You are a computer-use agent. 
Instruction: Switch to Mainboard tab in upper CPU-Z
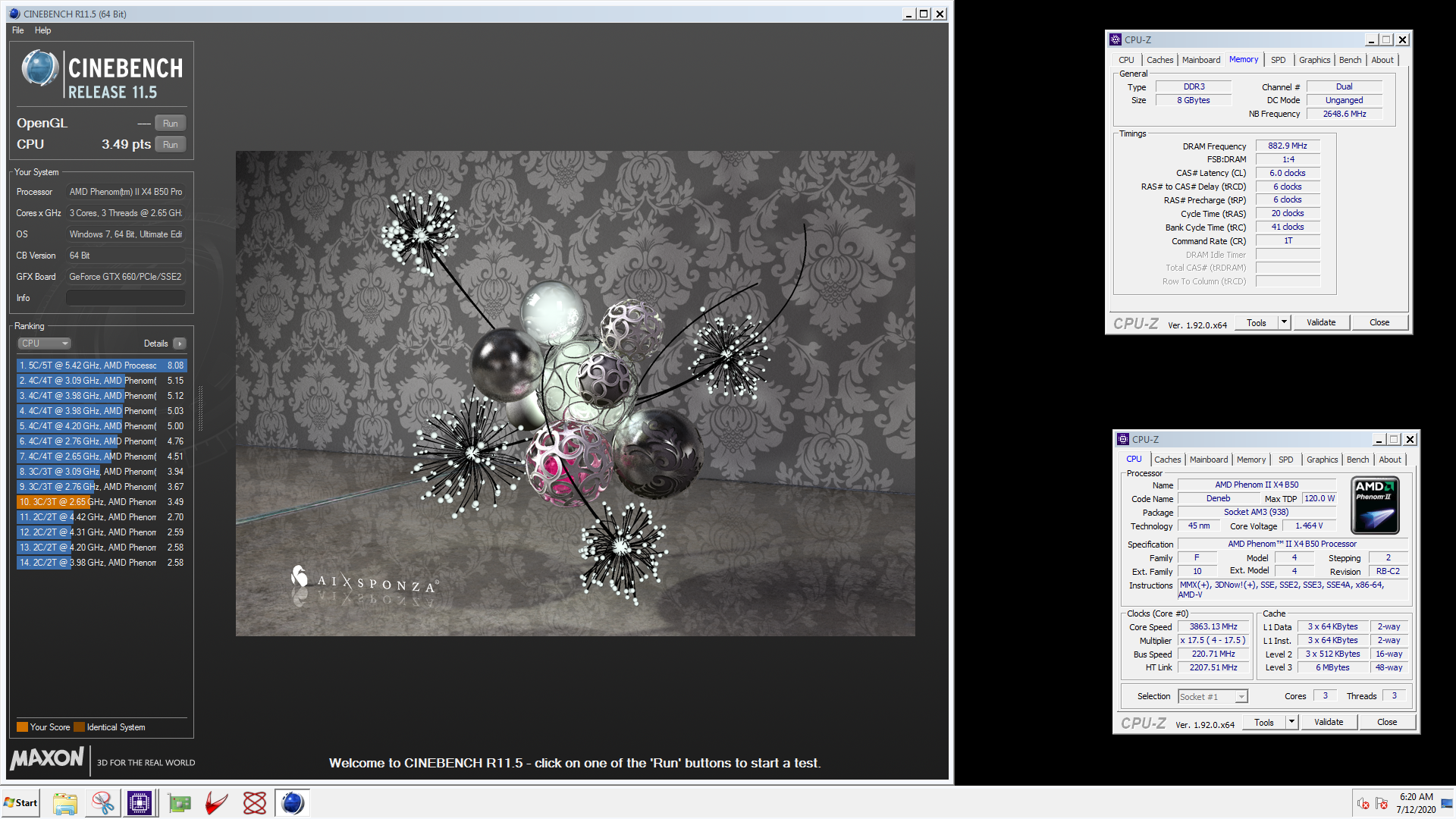(1201, 60)
